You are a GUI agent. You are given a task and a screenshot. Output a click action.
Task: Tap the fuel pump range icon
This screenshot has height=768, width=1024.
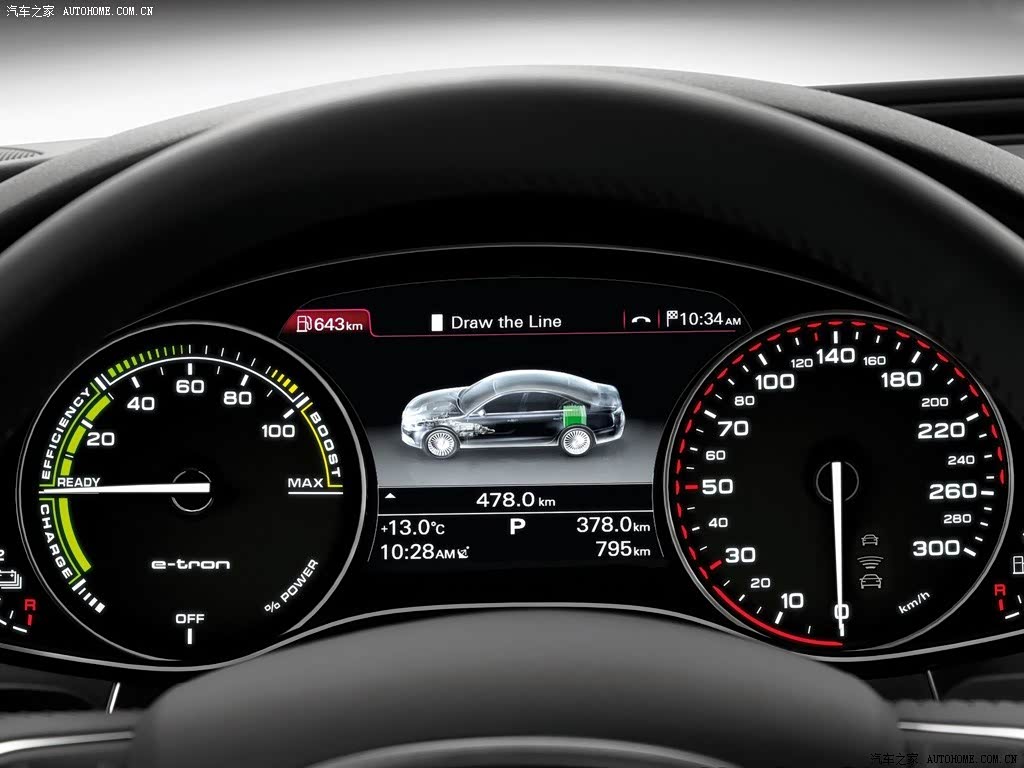[304, 323]
